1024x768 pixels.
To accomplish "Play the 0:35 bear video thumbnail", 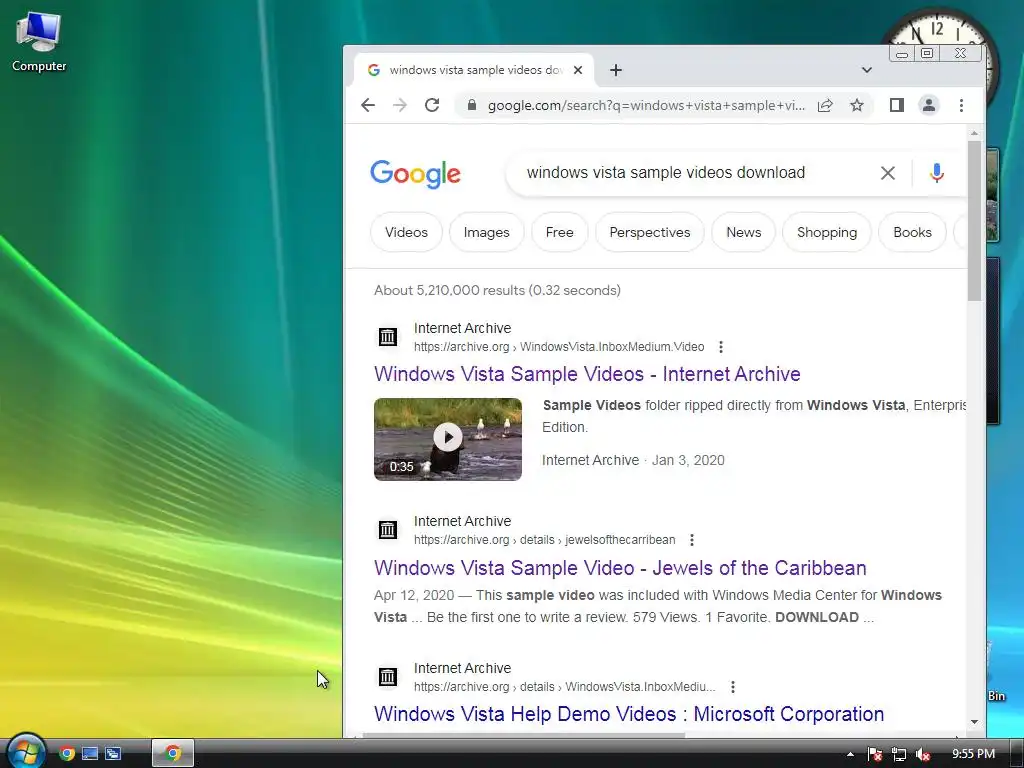I will (x=448, y=440).
